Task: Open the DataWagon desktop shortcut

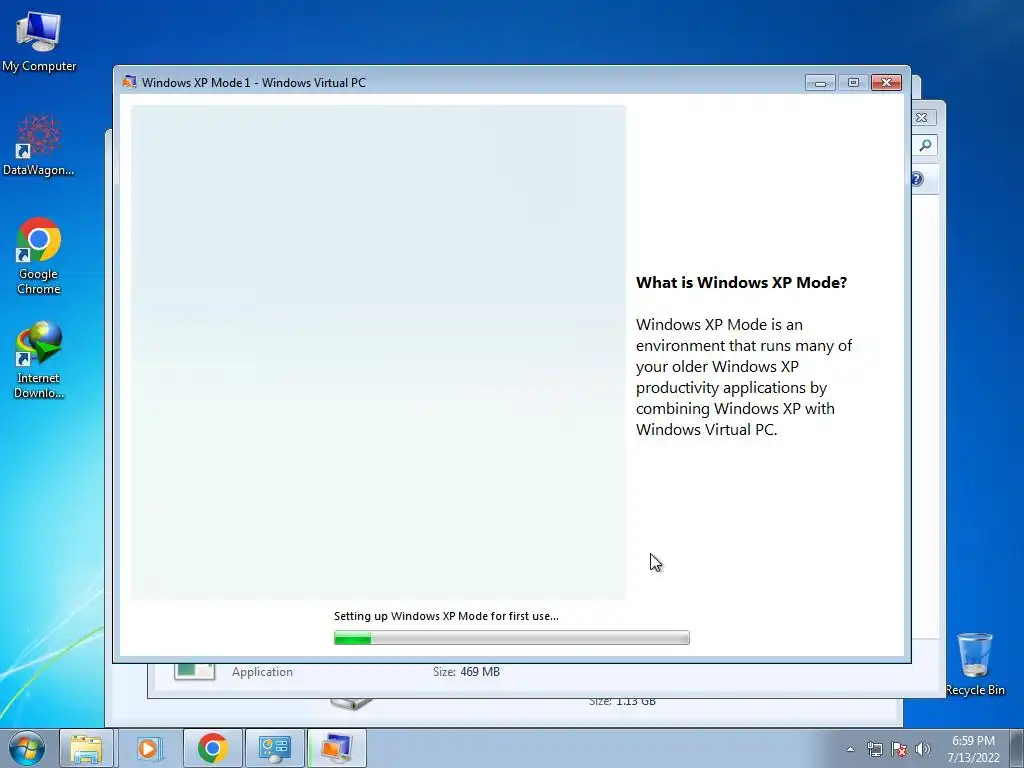Action: (x=39, y=145)
